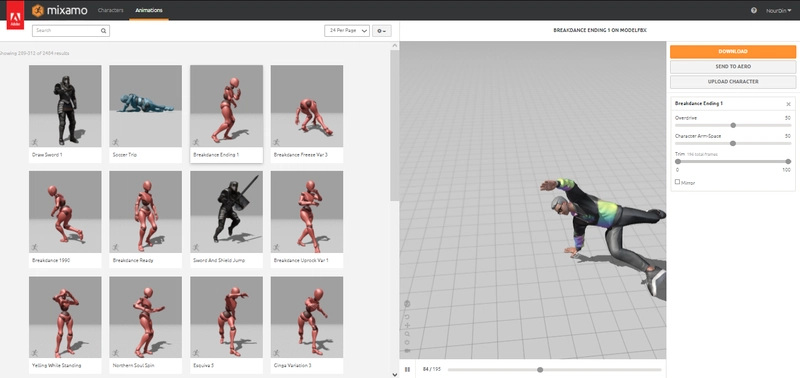The height and width of the screenshot is (378, 800).
Task: Enable the Mirror checkbox
Action: [x=678, y=182]
